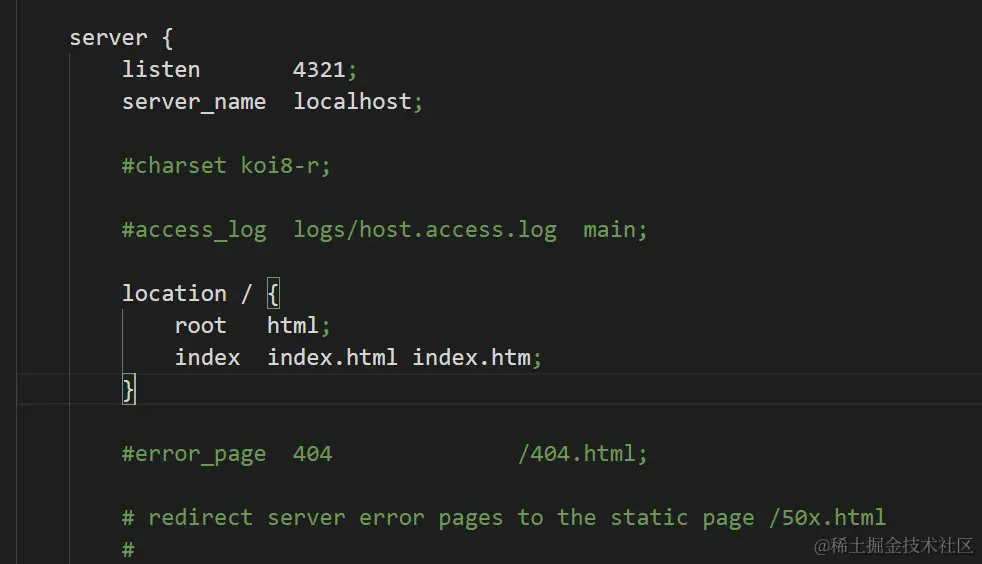Click the lone '#' on the last line
Image resolution: width=982 pixels, height=564 pixels.
[128, 550]
